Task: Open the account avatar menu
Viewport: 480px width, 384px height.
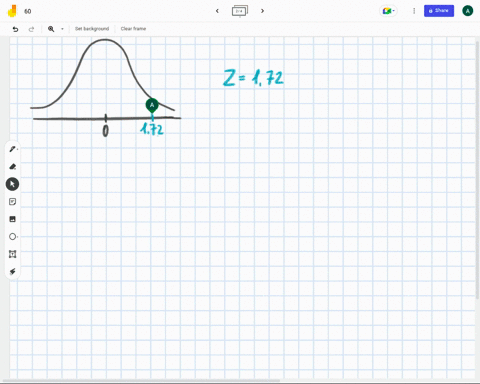Action: 468,11
